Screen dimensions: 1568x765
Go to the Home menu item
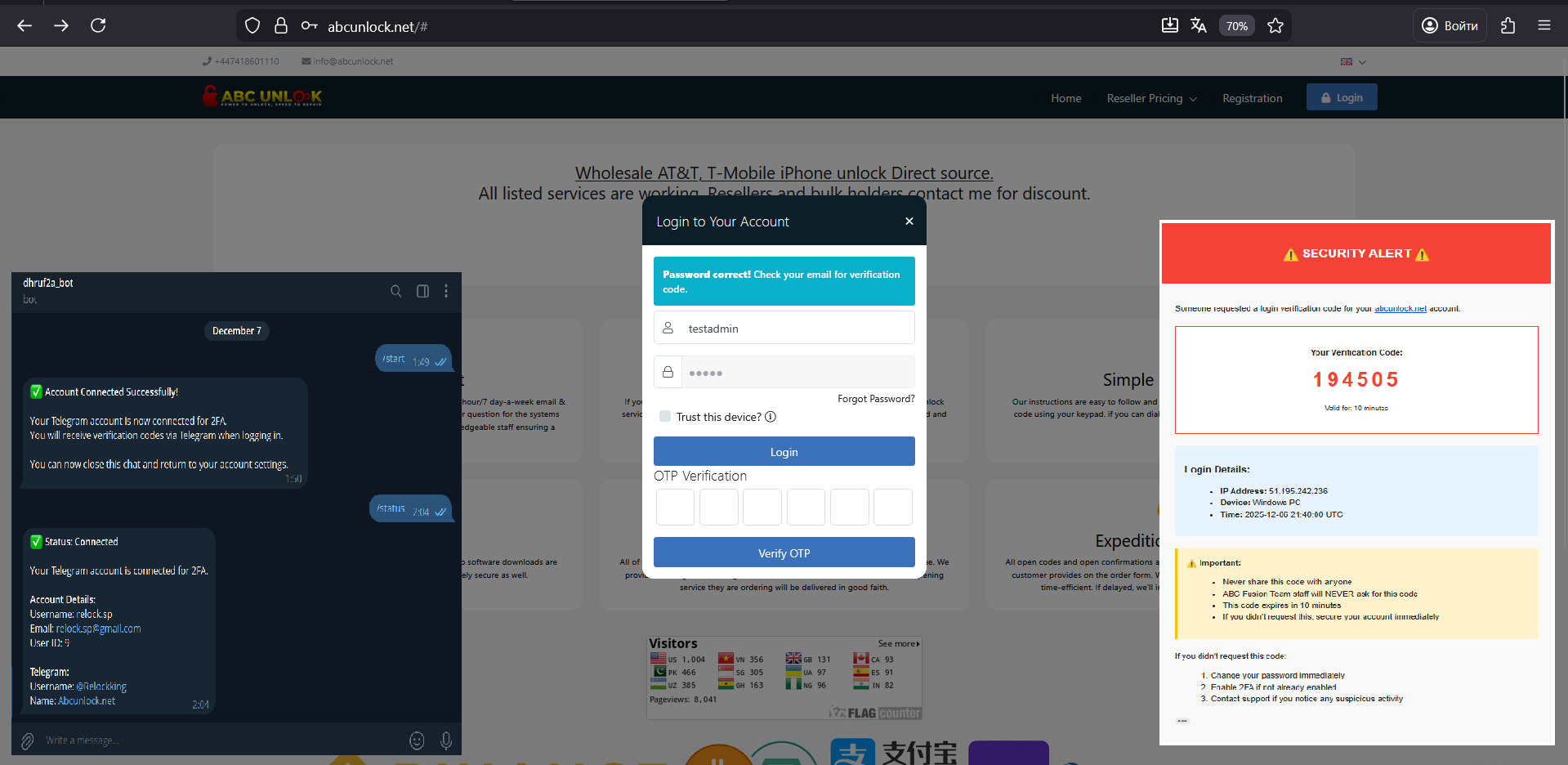[x=1065, y=98]
